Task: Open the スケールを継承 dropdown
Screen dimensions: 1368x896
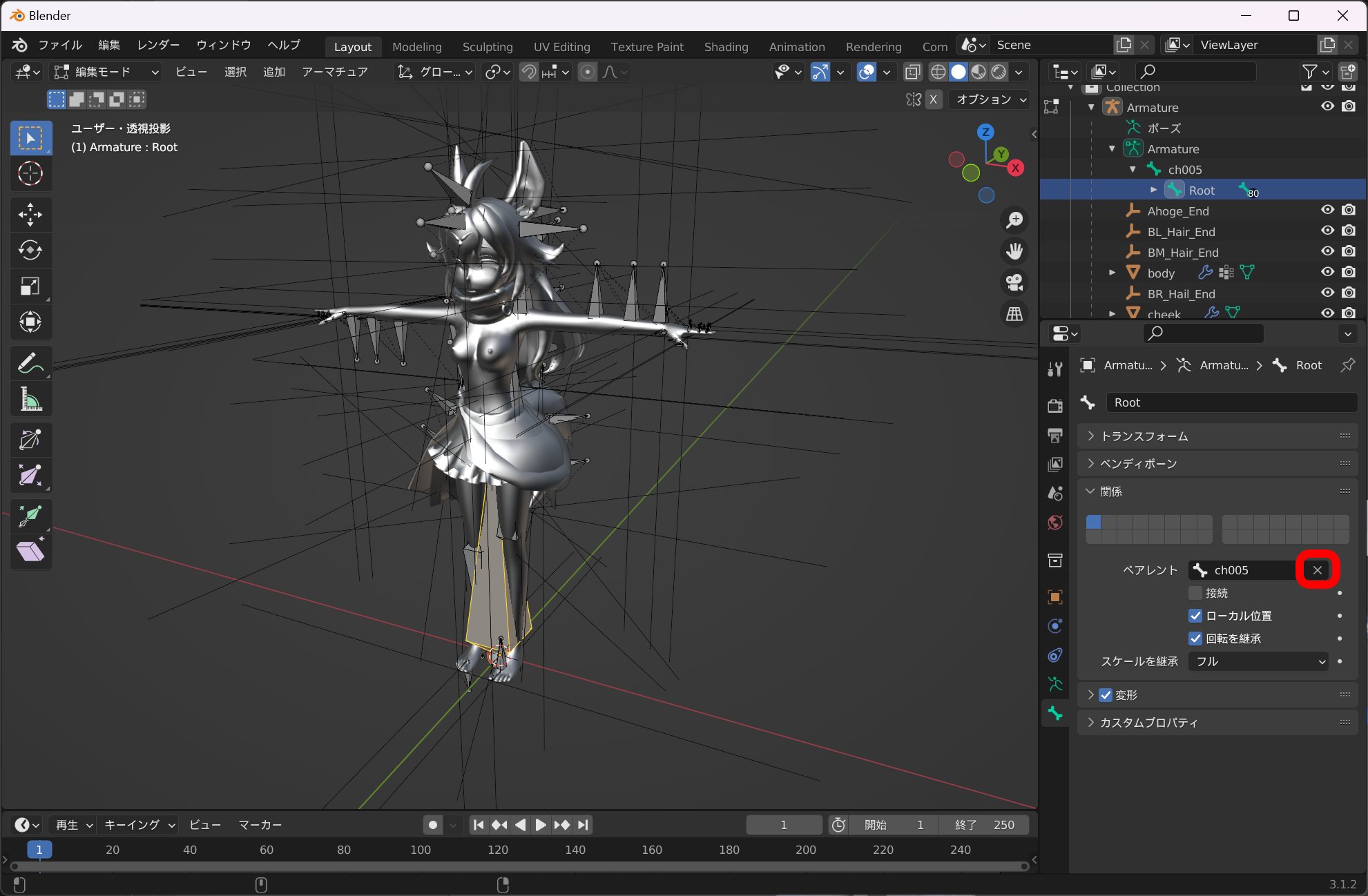Action: [1258, 661]
